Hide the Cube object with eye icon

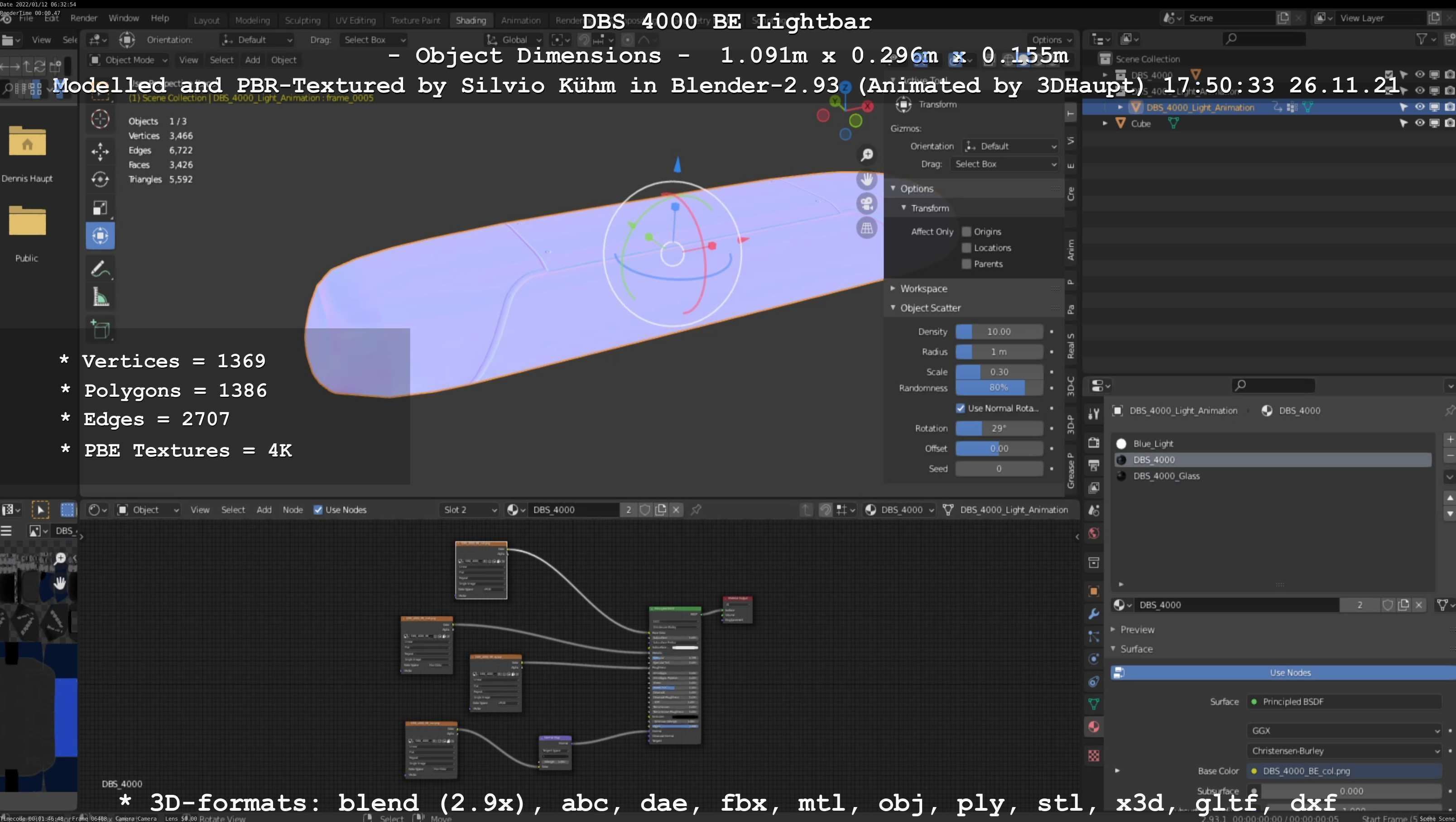1420,123
